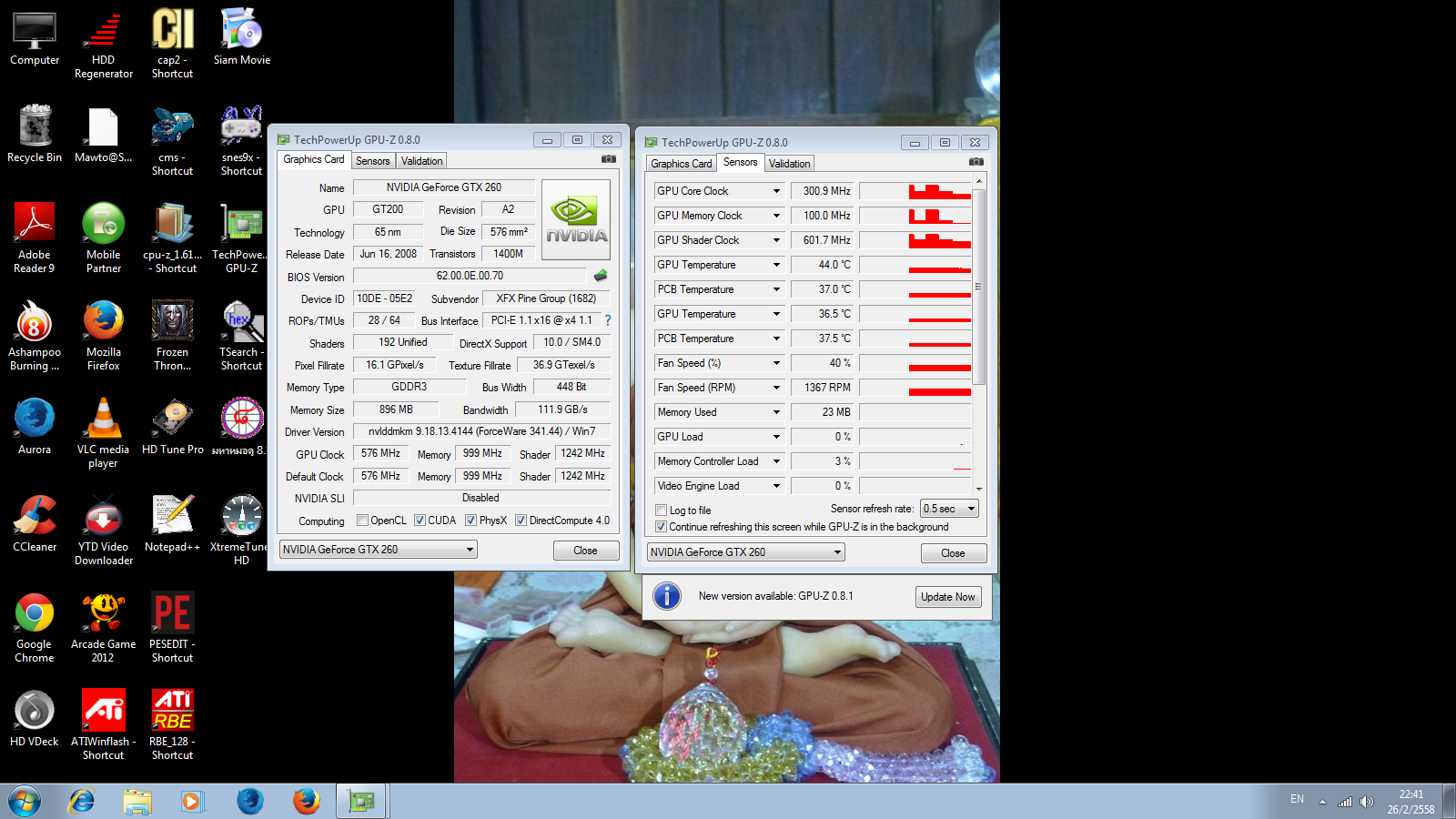The height and width of the screenshot is (819, 1456).
Task: Open the Computer desktop icon
Action: 35,39
